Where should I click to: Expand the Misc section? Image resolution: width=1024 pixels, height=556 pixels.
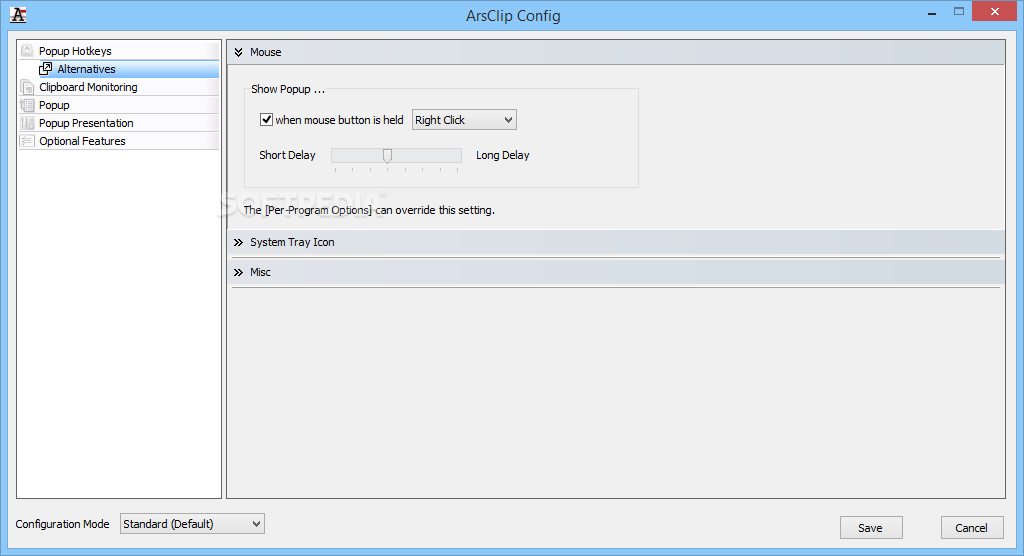pyautogui.click(x=238, y=272)
